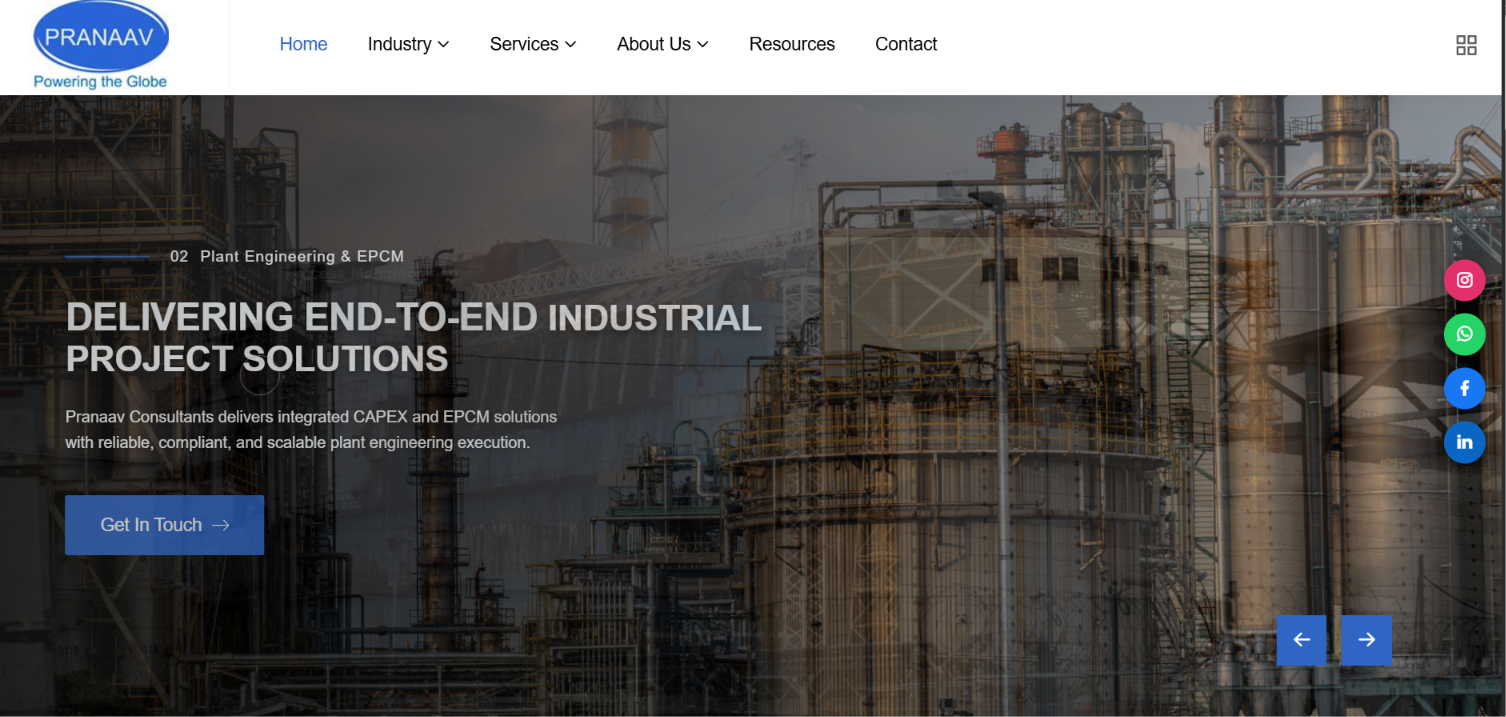Open the LinkedIn social icon
1506x717 pixels.
point(1464,442)
